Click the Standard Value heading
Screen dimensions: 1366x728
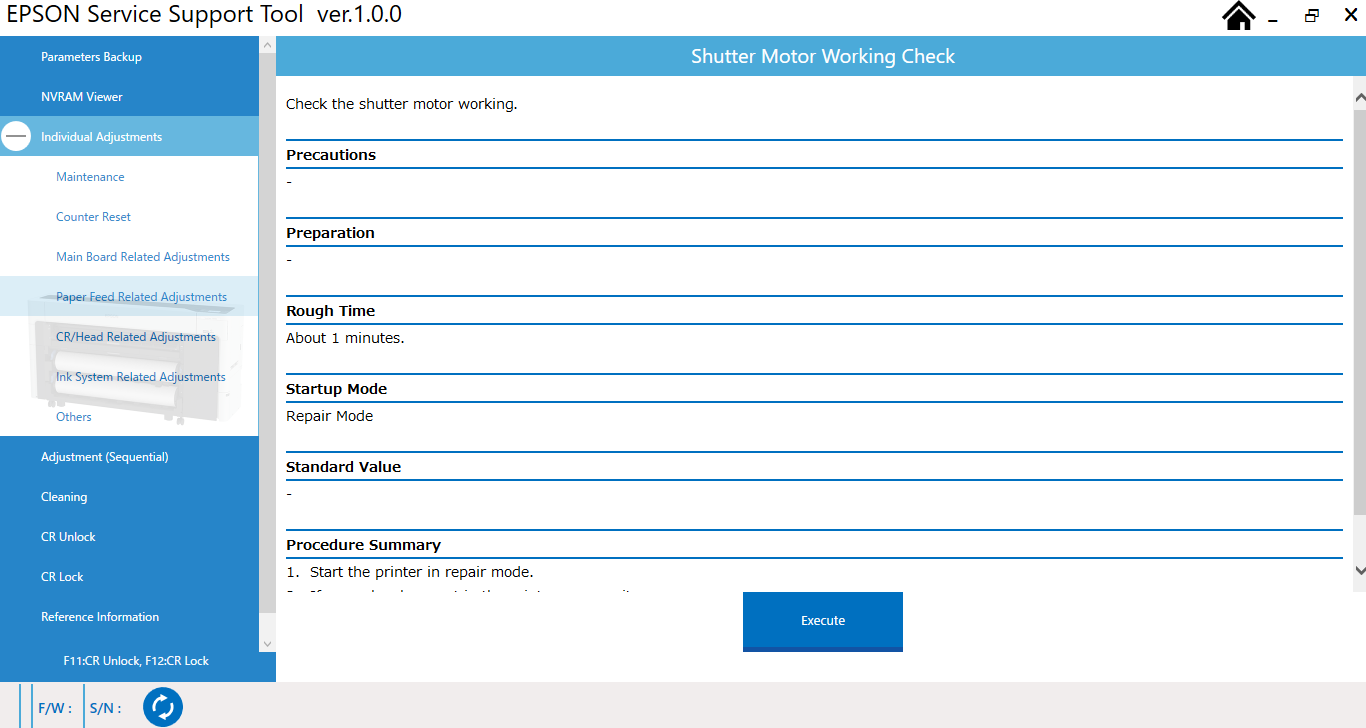tap(343, 467)
